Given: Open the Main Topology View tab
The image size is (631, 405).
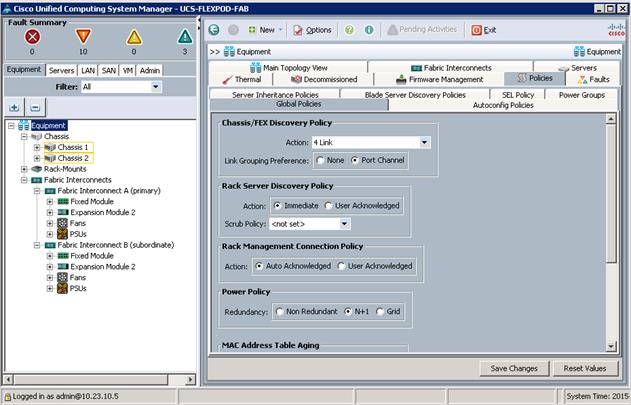Looking at the screenshot, I should [x=289, y=68].
